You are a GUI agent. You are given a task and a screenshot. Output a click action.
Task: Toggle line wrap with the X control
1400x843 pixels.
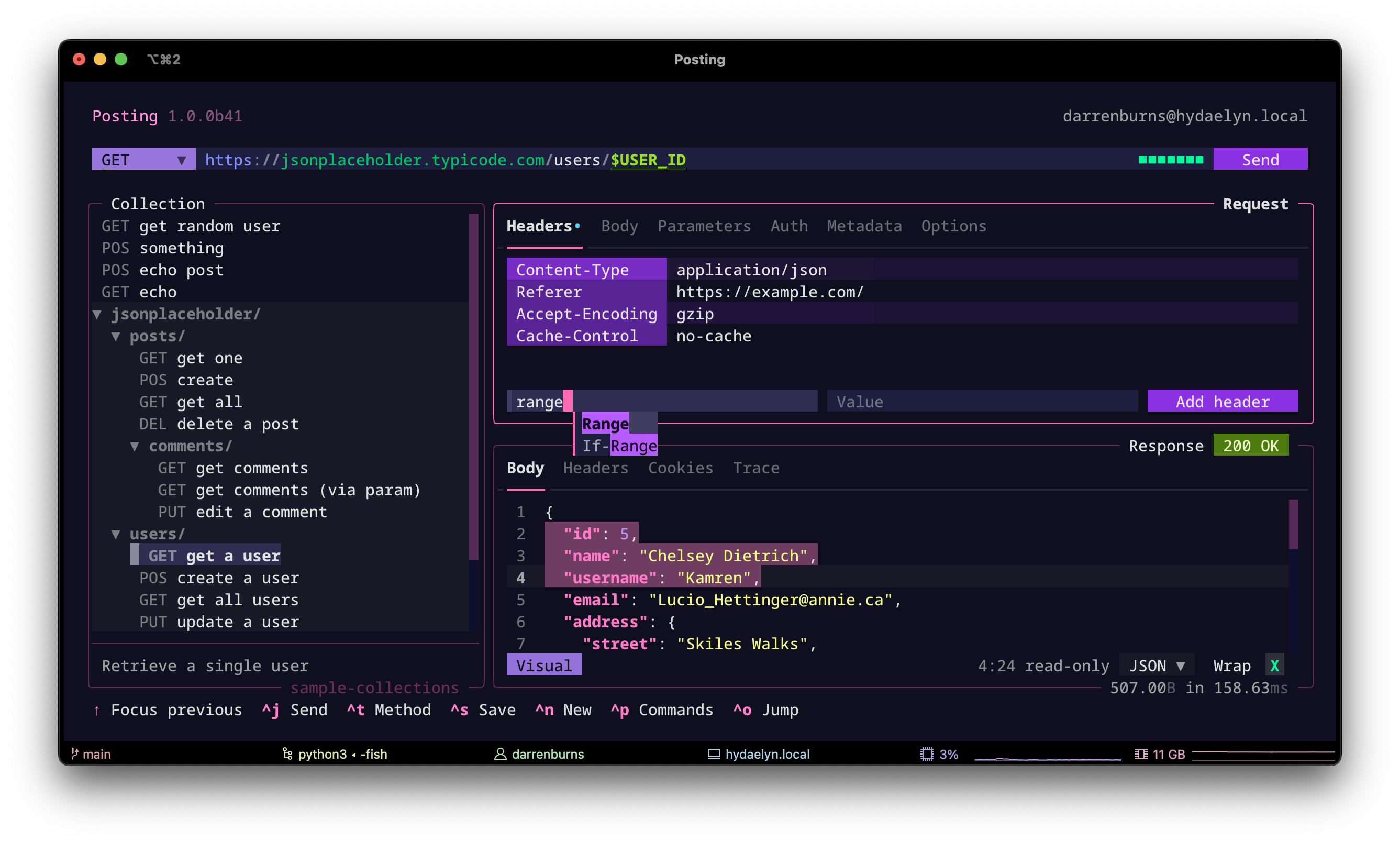pyautogui.click(x=1274, y=664)
